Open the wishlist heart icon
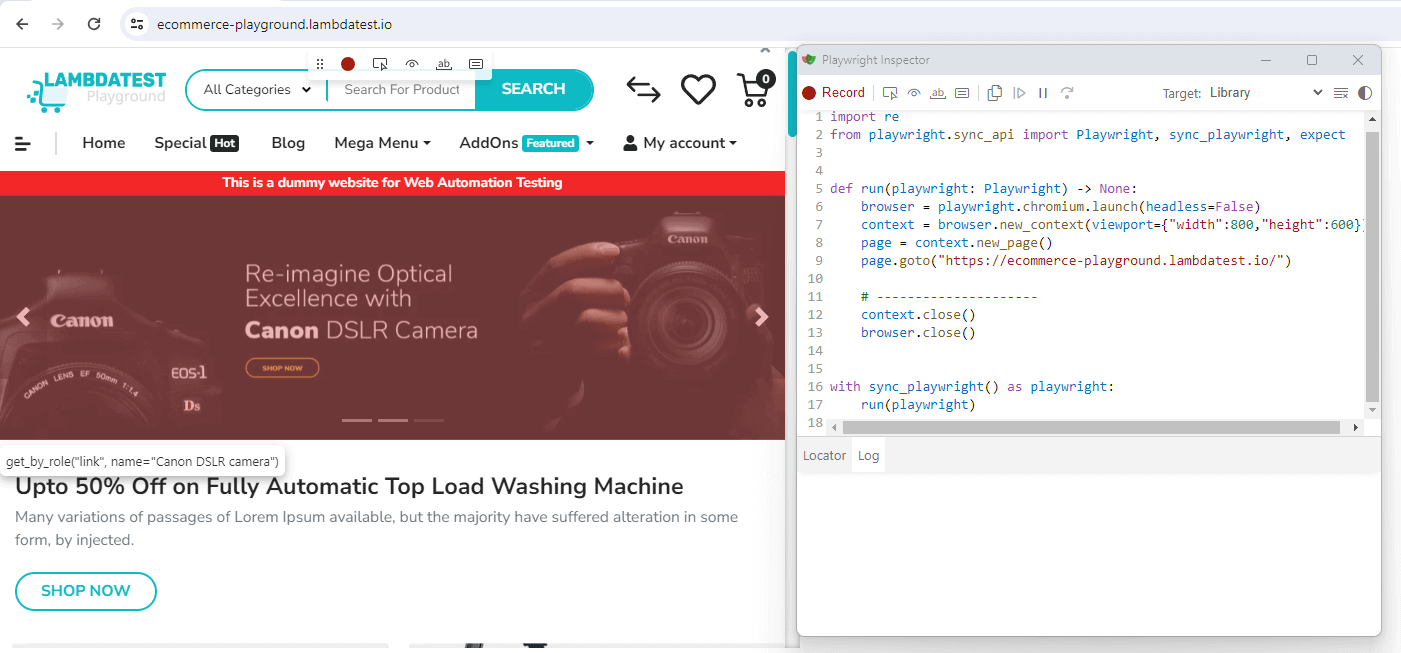Screen dimensions: 1401x653 [x=698, y=90]
